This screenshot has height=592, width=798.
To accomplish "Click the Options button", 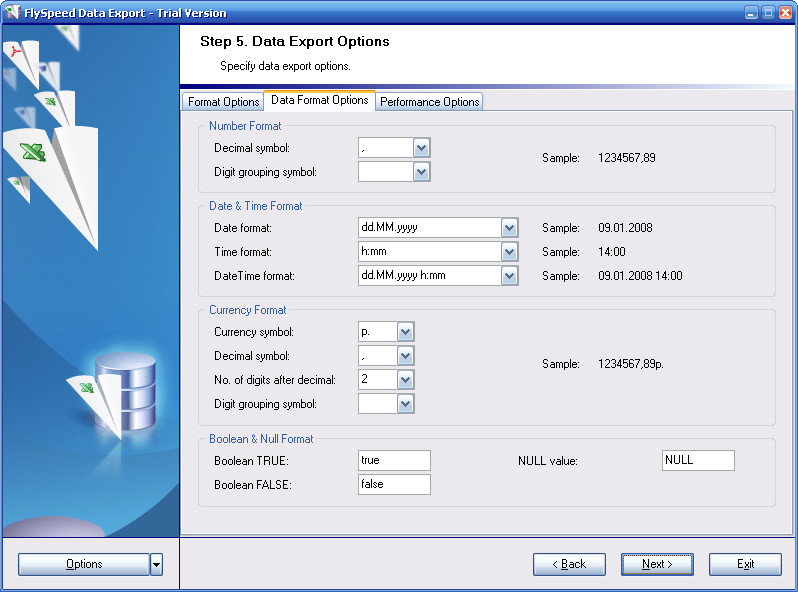I will pos(84,564).
